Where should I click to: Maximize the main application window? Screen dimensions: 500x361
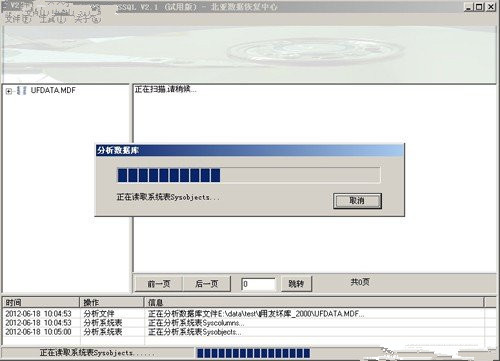click(x=479, y=7)
